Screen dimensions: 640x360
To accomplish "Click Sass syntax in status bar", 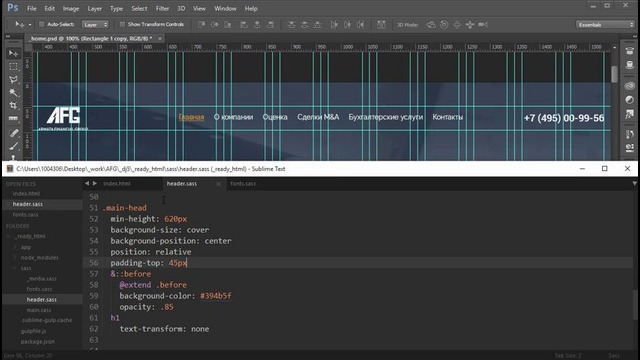I will coord(614,356).
